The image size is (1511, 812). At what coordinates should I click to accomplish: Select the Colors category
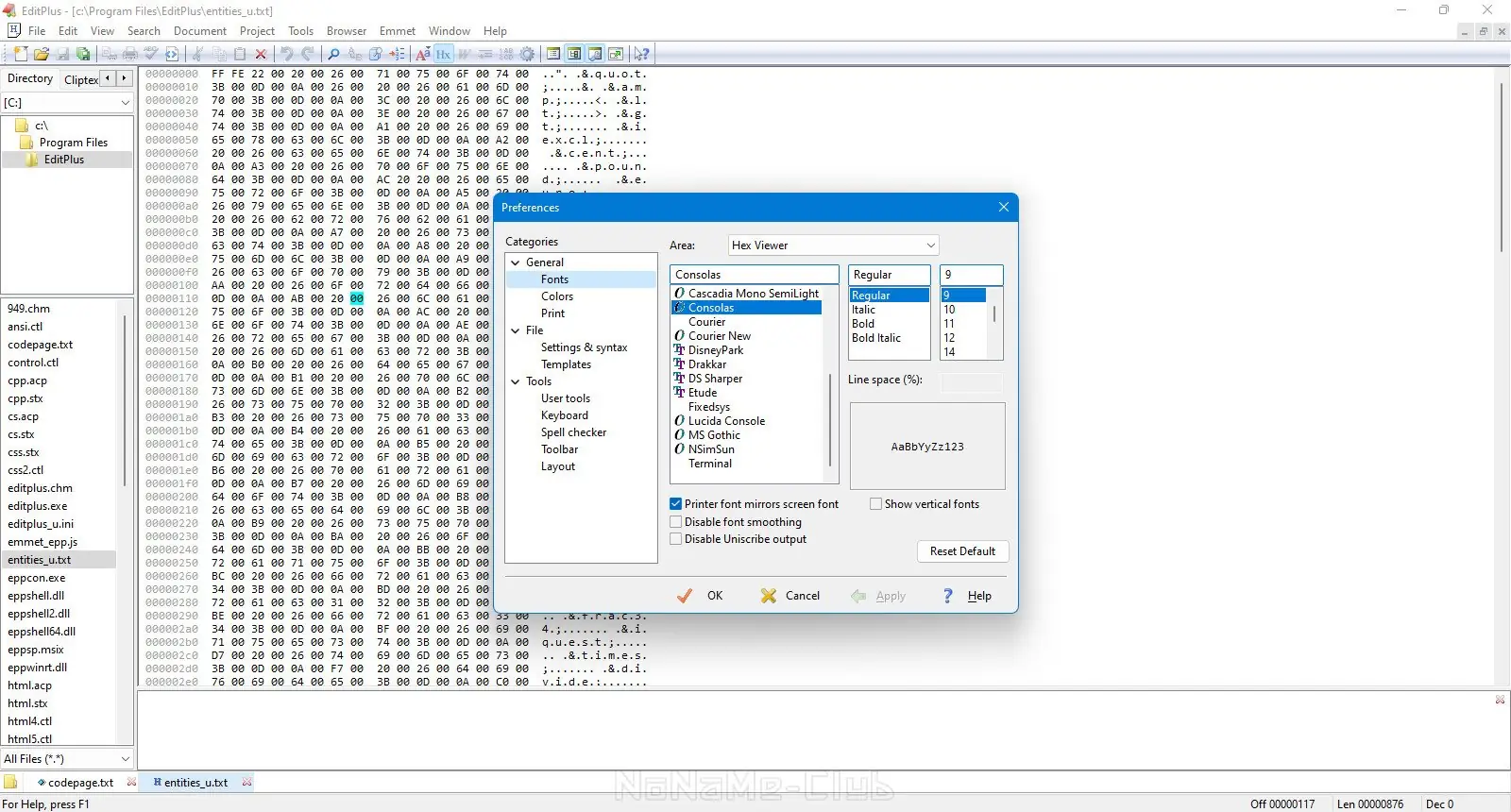(x=557, y=296)
